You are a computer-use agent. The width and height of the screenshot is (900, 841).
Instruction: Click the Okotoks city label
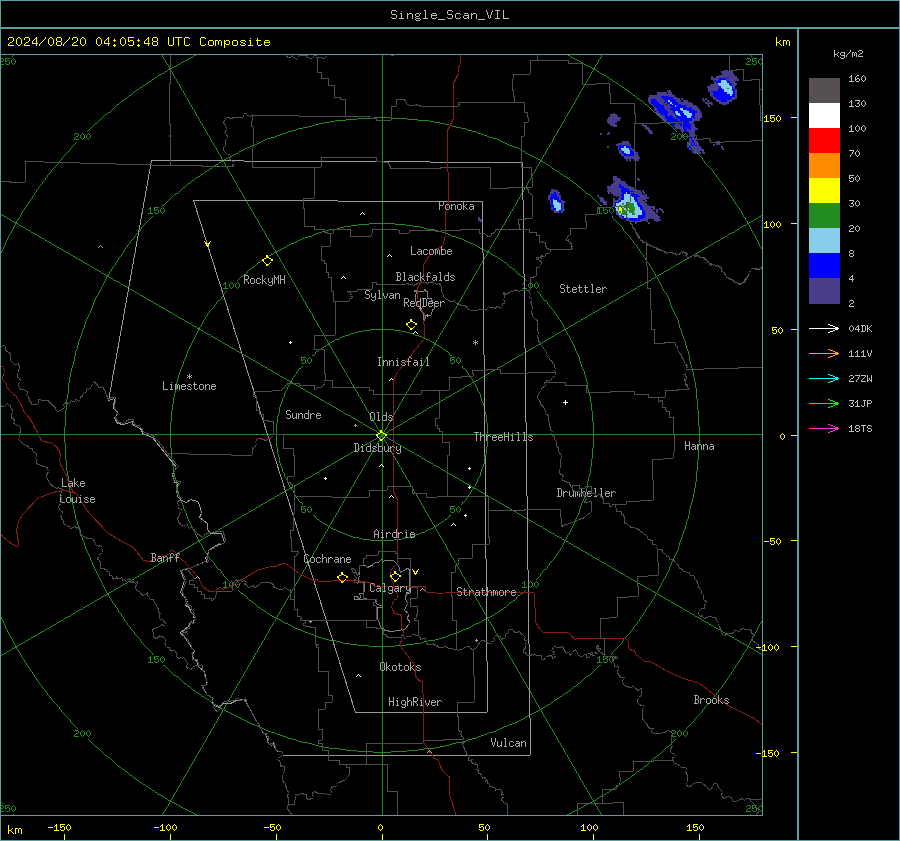400,667
